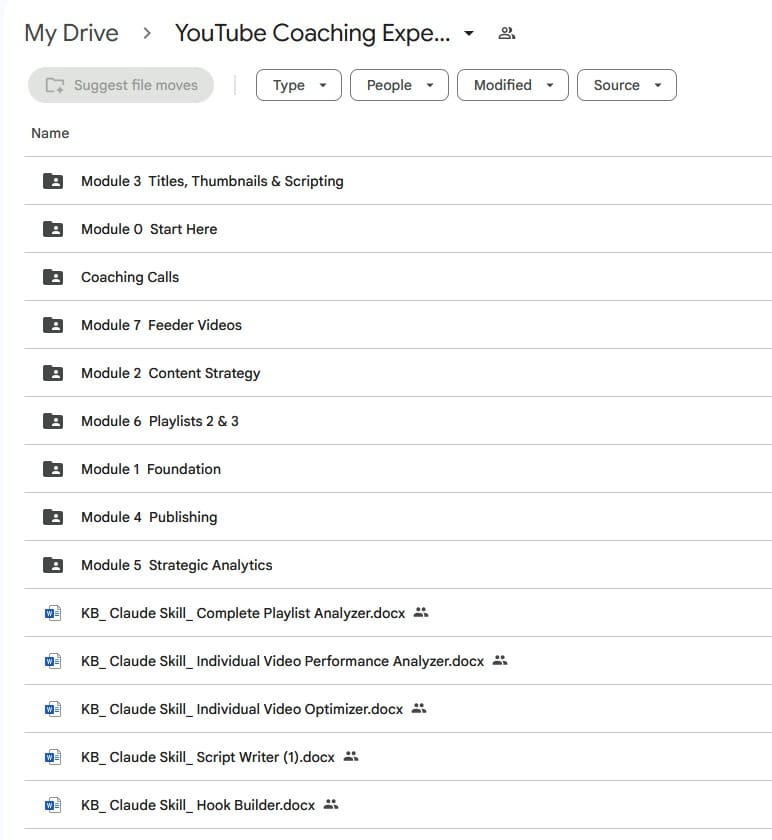The height and width of the screenshot is (840, 772).
Task: Click the Word icon for Script Writer (1)
Action: click(x=53, y=757)
